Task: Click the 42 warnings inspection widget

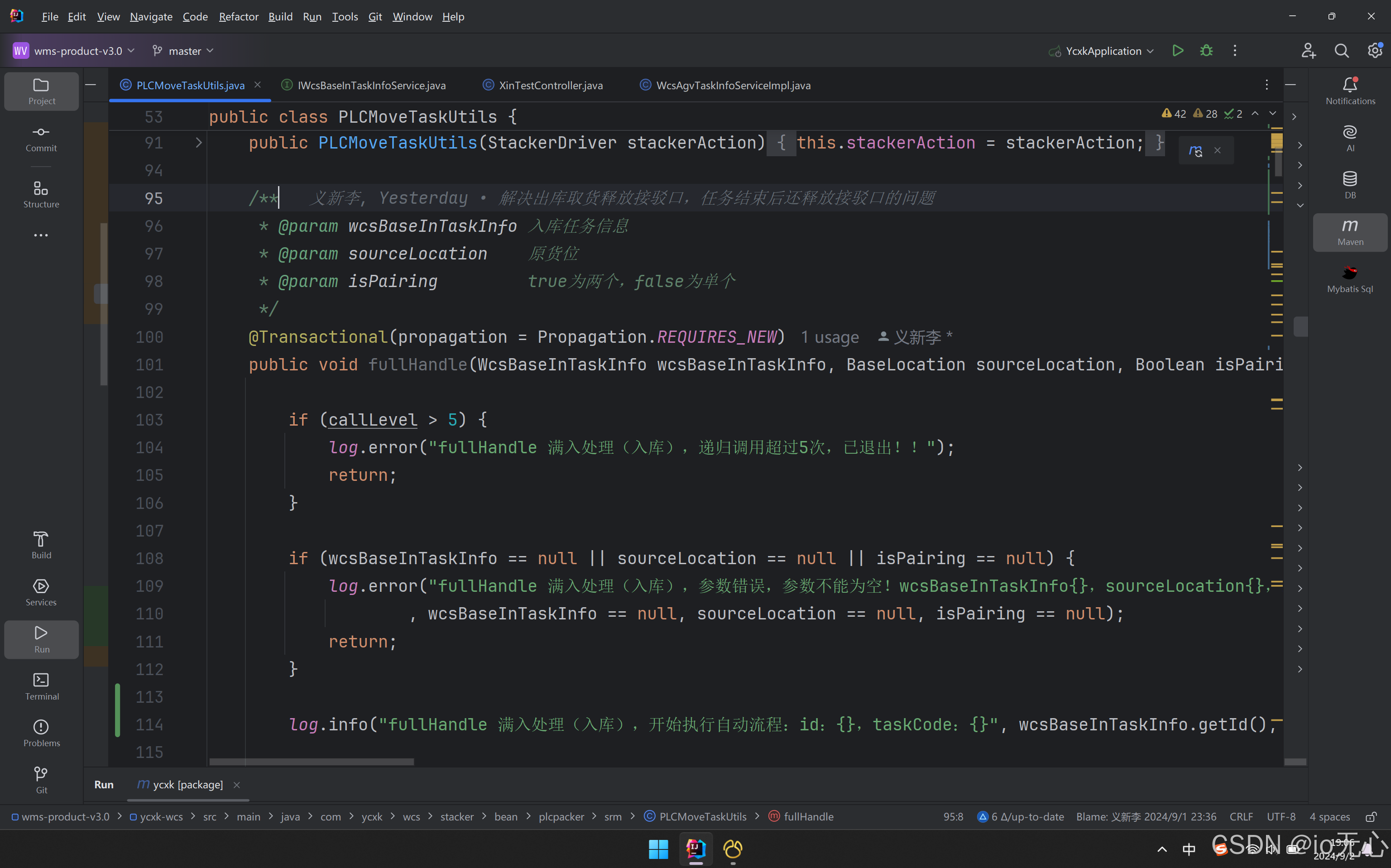Action: 1173,114
